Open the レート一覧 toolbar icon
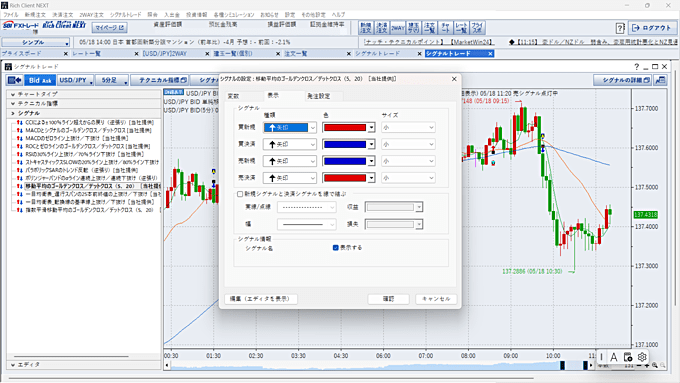 pyautogui.click(x=461, y=28)
